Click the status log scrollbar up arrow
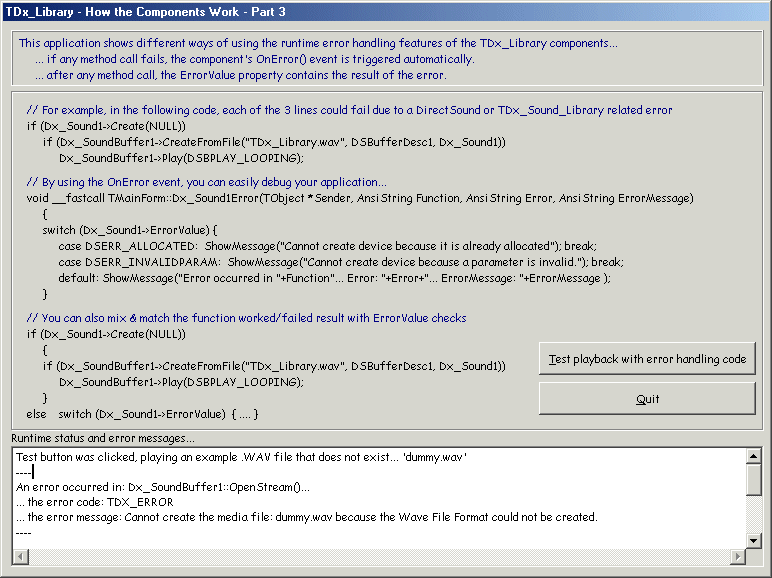This screenshot has width=772, height=578. click(x=754, y=456)
